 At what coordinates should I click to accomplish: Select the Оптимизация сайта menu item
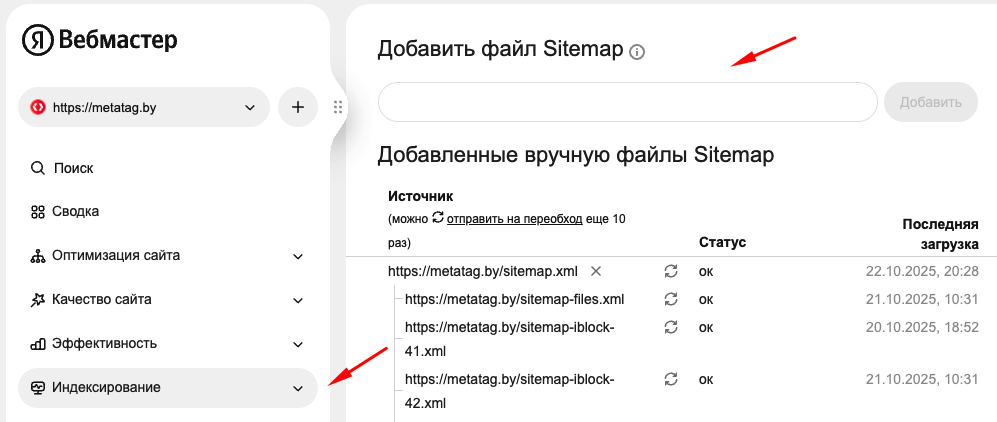tap(168, 255)
